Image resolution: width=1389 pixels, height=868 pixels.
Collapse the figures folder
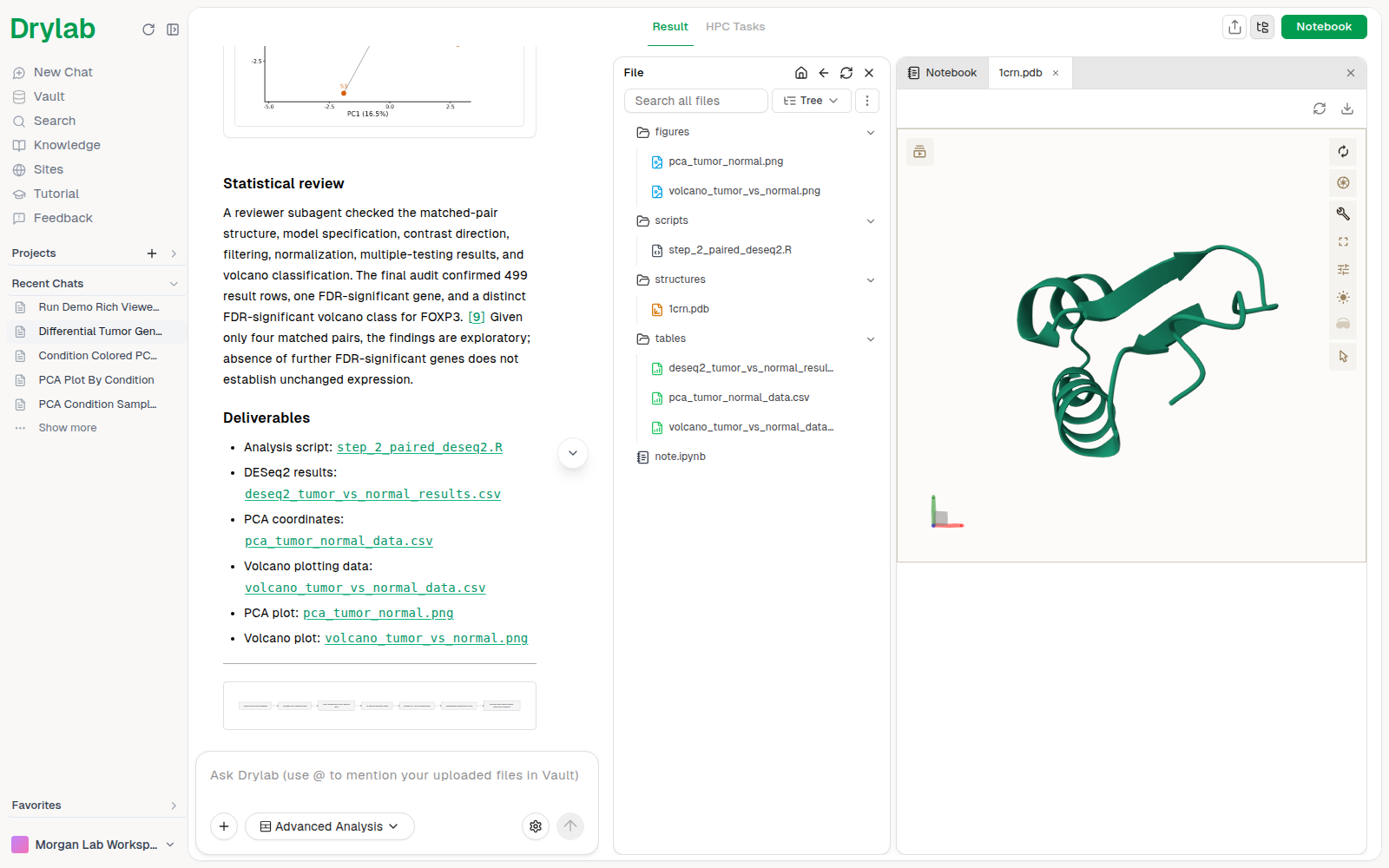871,133
